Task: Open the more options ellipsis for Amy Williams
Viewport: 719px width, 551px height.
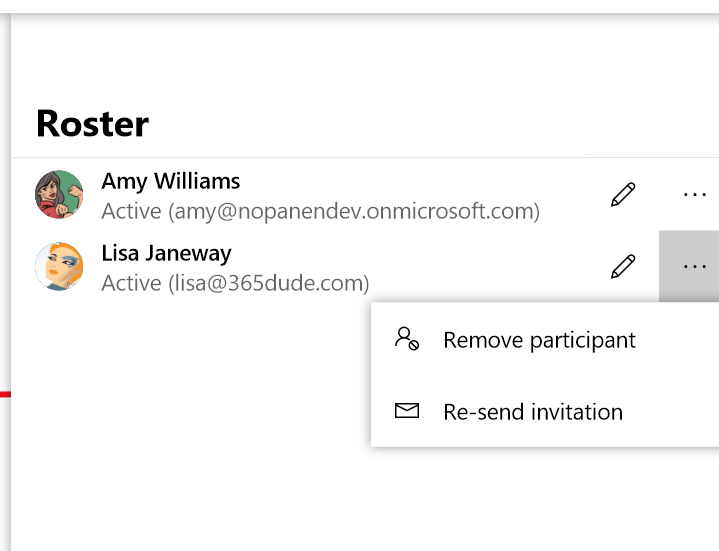Action: pos(694,195)
